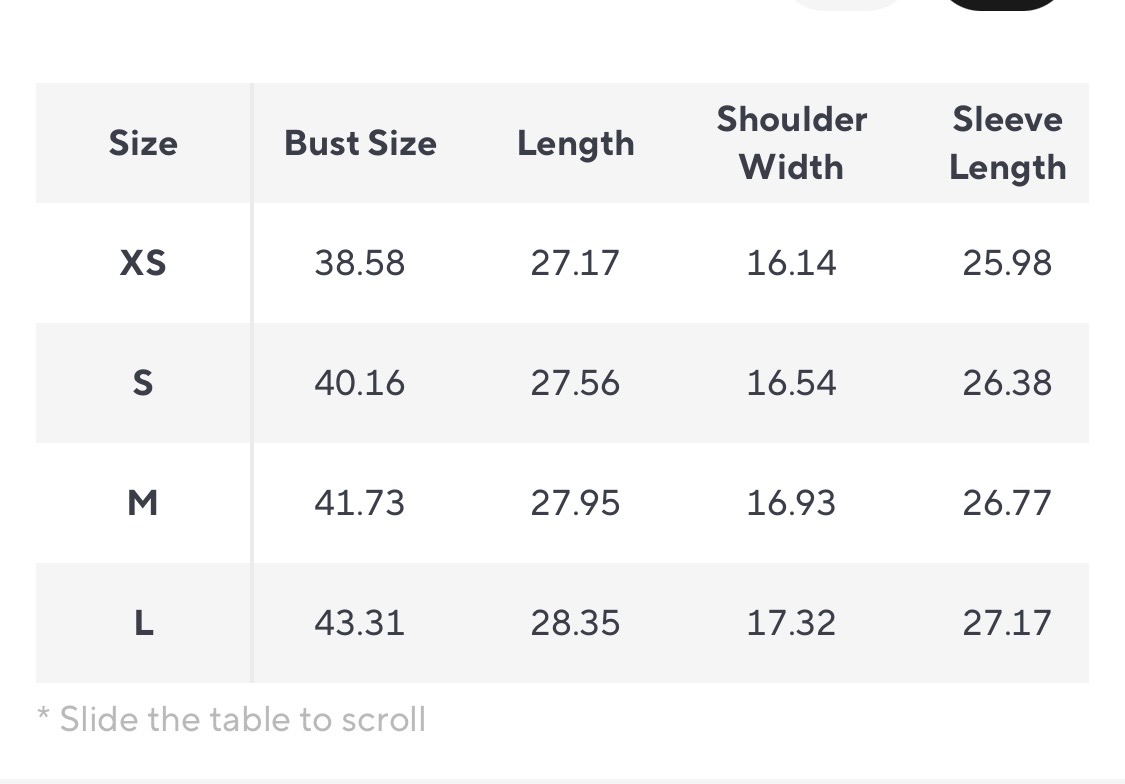The height and width of the screenshot is (784, 1125).
Task: Select the XS size row label
Action: pyautogui.click(x=143, y=263)
